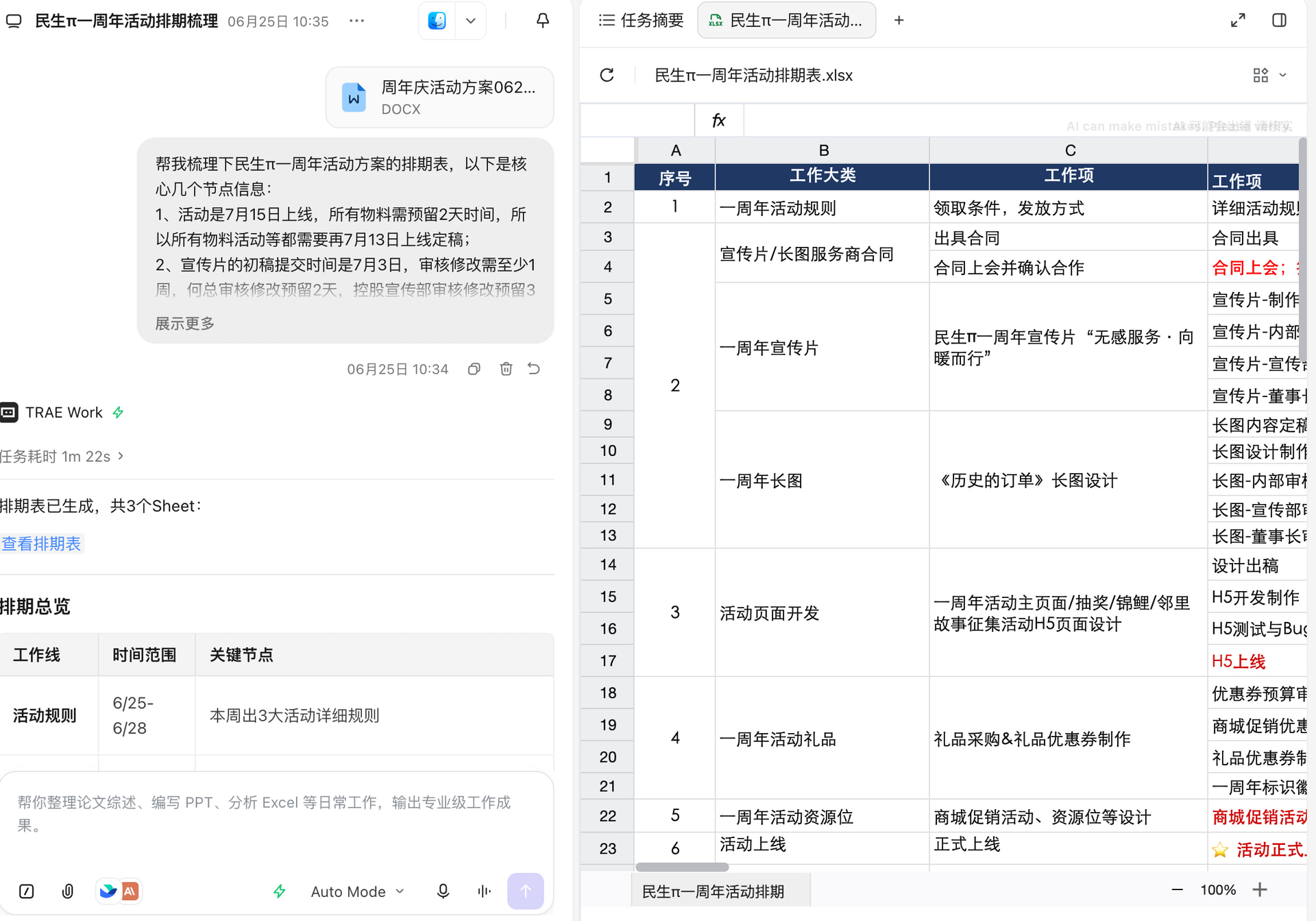This screenshot has width=1316, height=921.
Task: Click the fx formula bar
Action: point(1024,121)
